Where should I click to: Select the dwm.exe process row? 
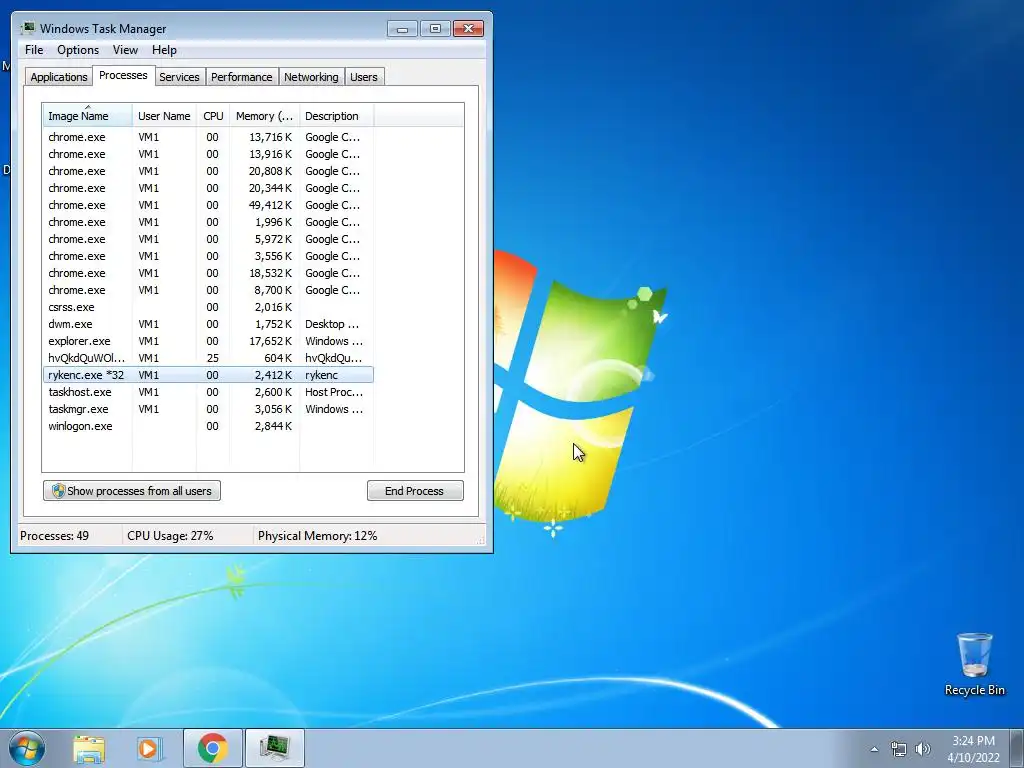[x=208, y=324]
